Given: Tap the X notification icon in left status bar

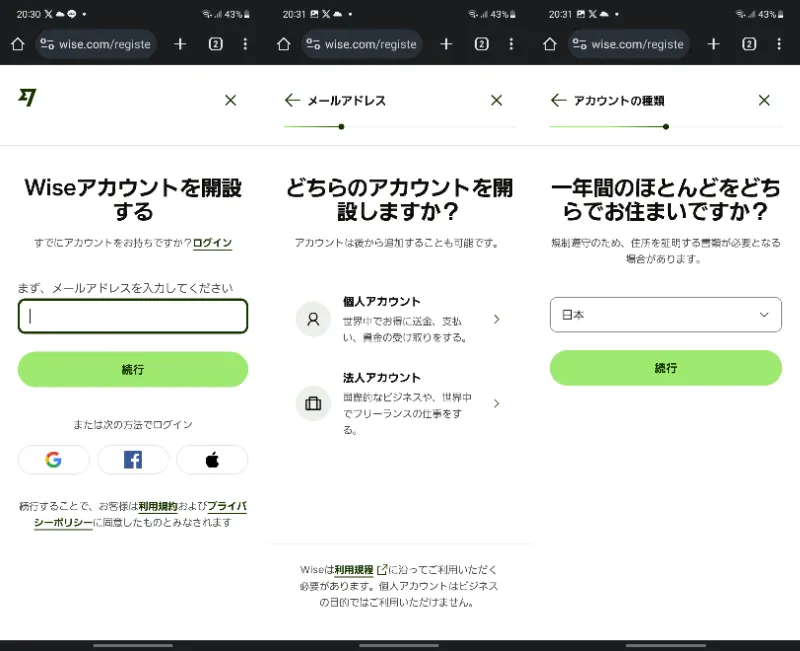Looking at the screenshot, I should pos(48,14).
